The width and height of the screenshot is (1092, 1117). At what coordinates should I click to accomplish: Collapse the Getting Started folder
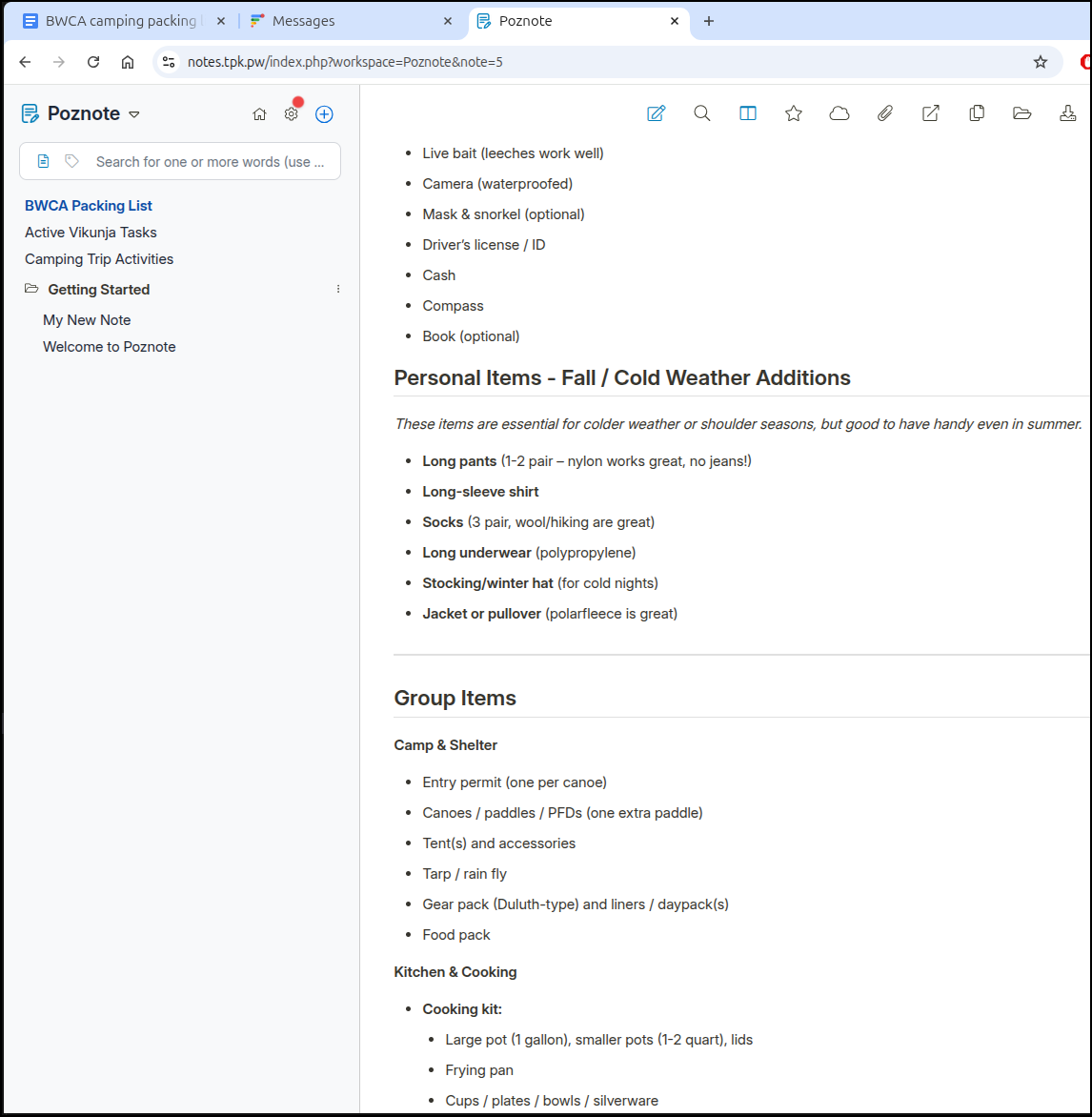click(32, 289)
